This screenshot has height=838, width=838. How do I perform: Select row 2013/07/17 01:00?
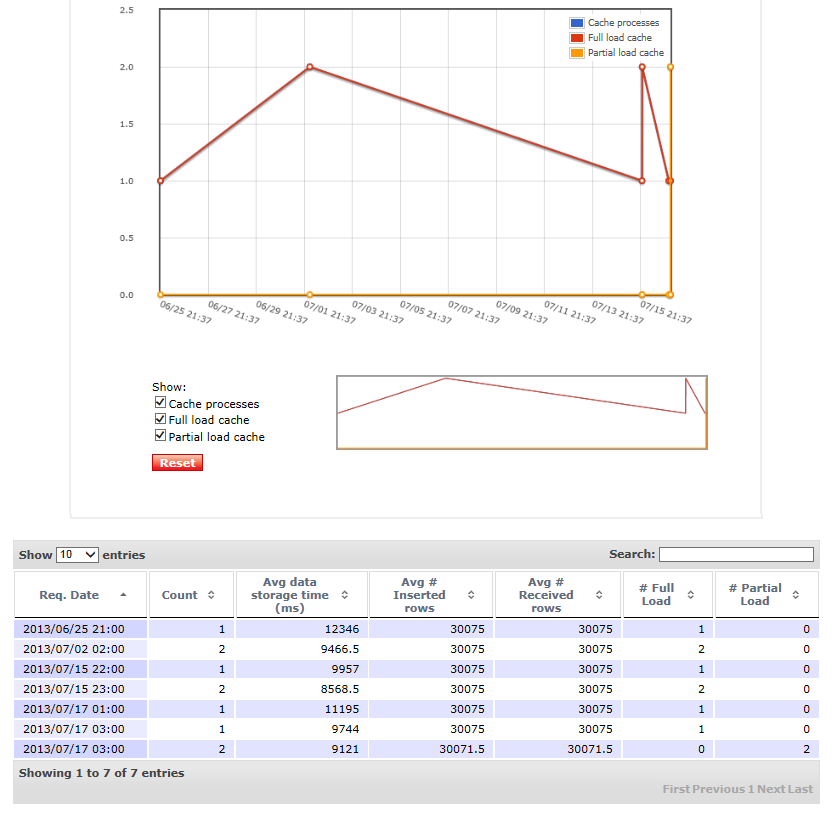coord(416,709)
